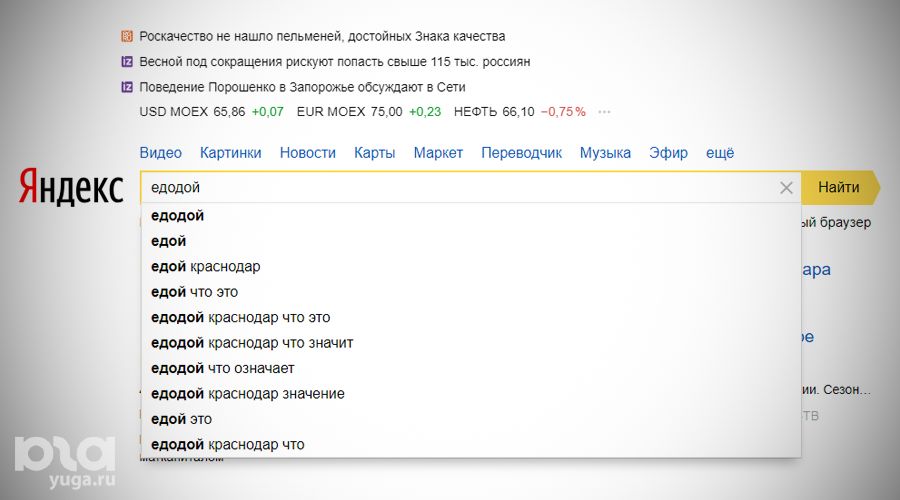Select suggestion 'едой краснодар'

[205, 267]
